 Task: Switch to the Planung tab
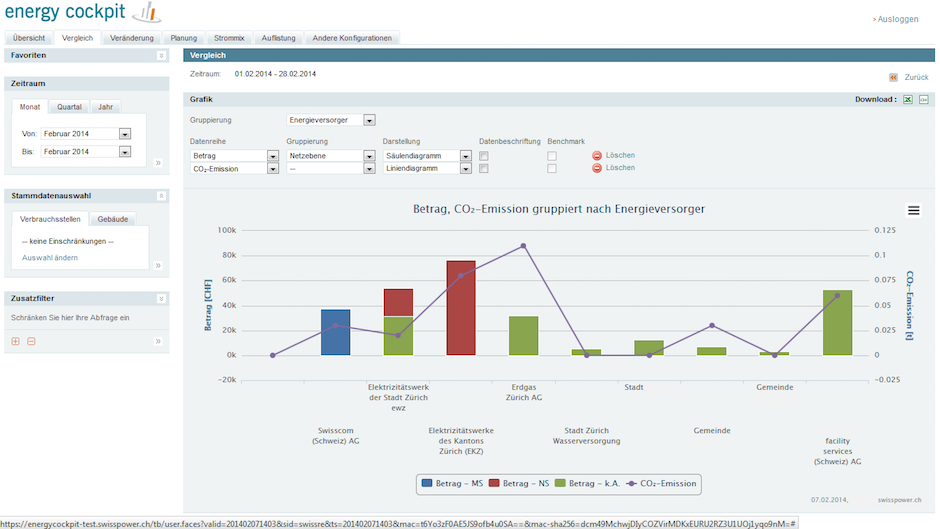(183, 38)
